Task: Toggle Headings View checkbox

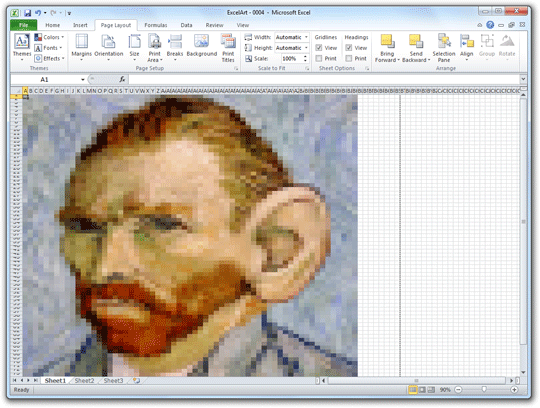Action: pyautogui.click(x=349, y=48)
